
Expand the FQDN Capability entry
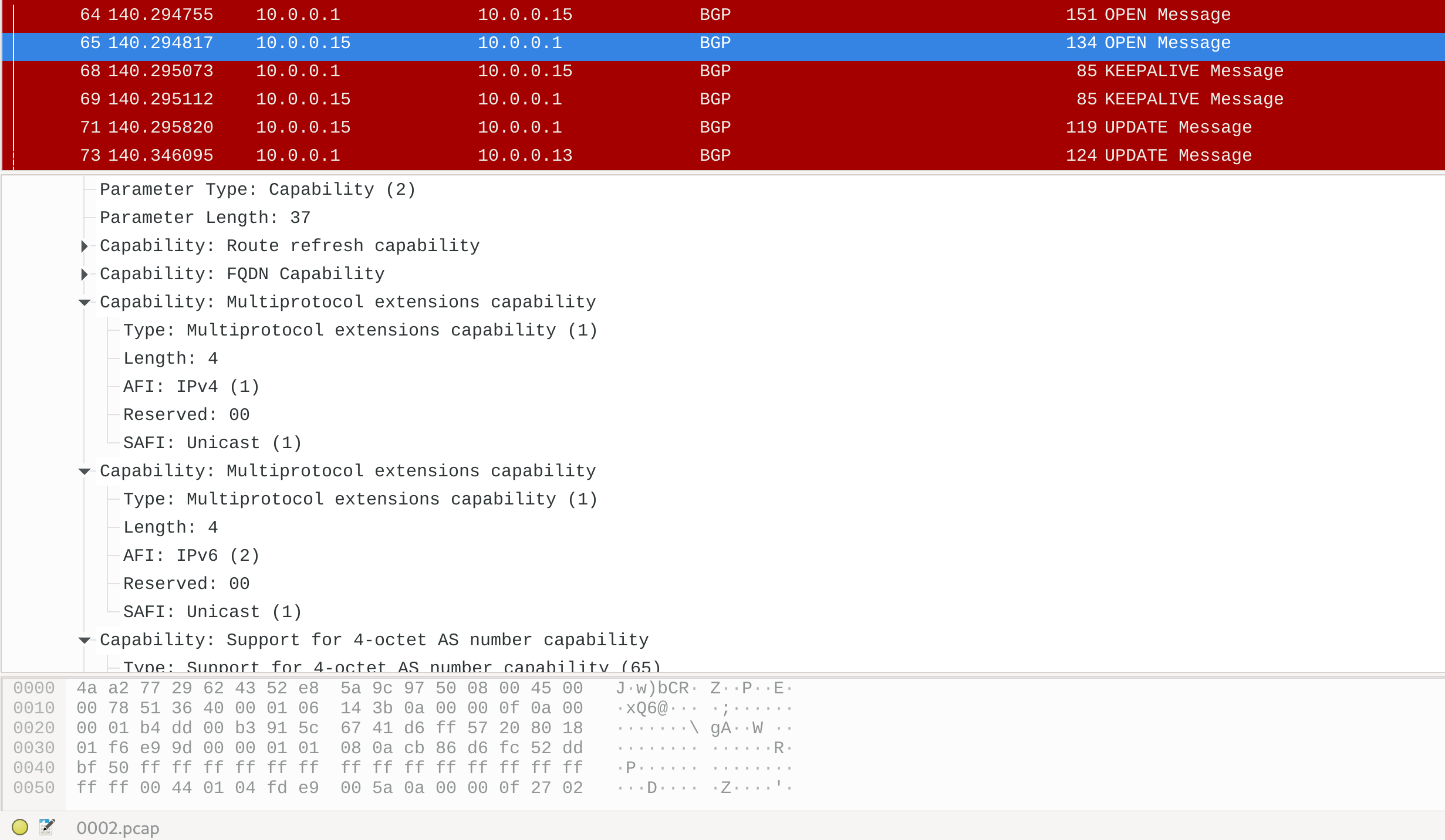pyautogui.click(x=85, y=274)
